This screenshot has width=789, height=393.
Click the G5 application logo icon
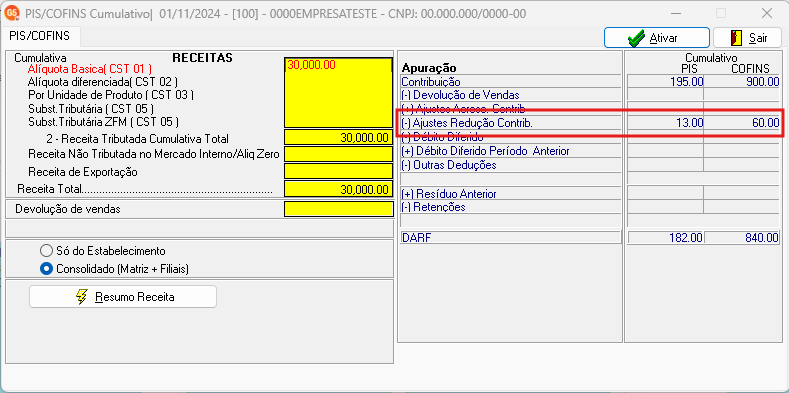(x=11, y=14)
